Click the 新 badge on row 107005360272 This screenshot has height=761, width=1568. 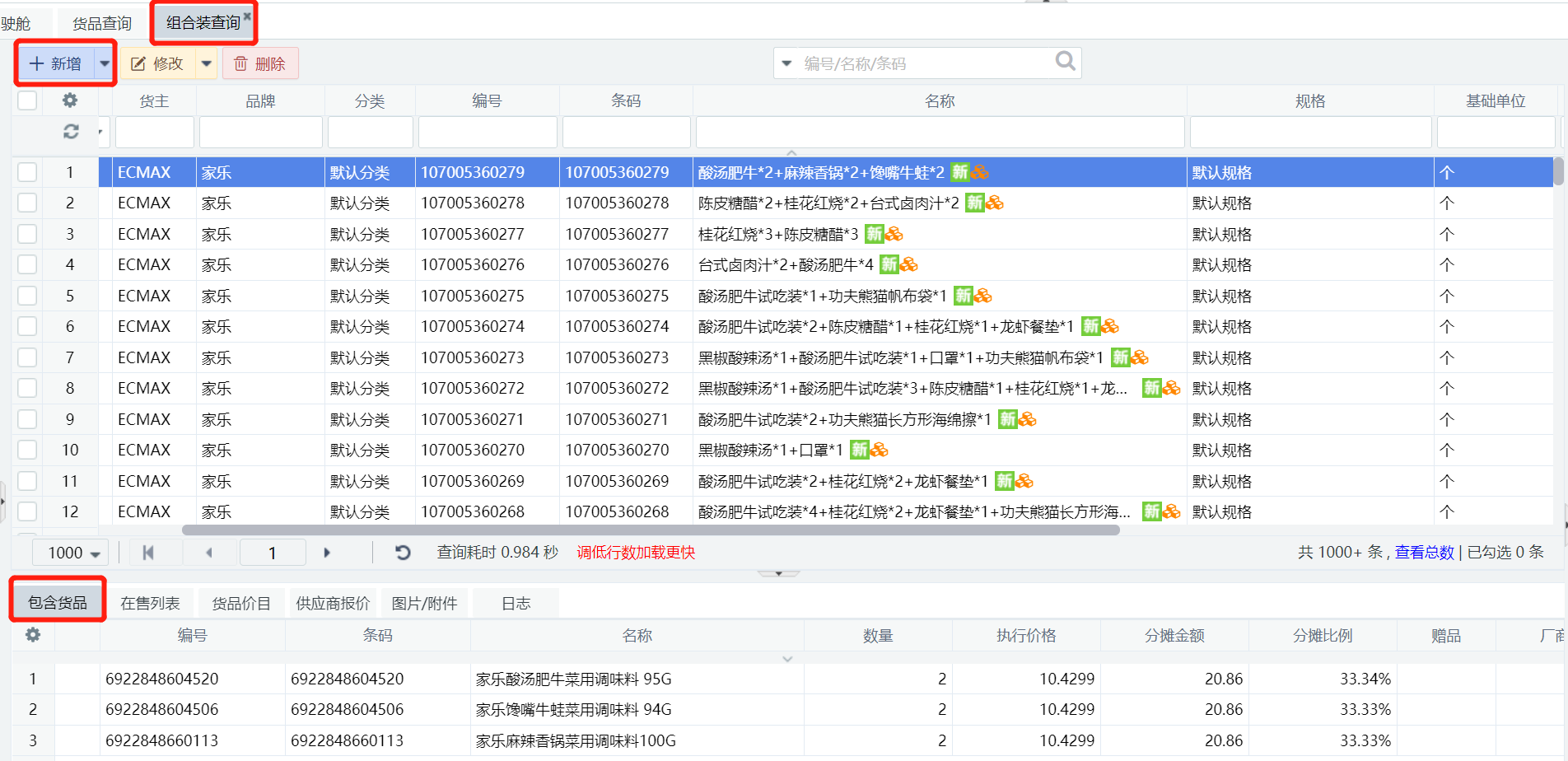(1151, 388)
